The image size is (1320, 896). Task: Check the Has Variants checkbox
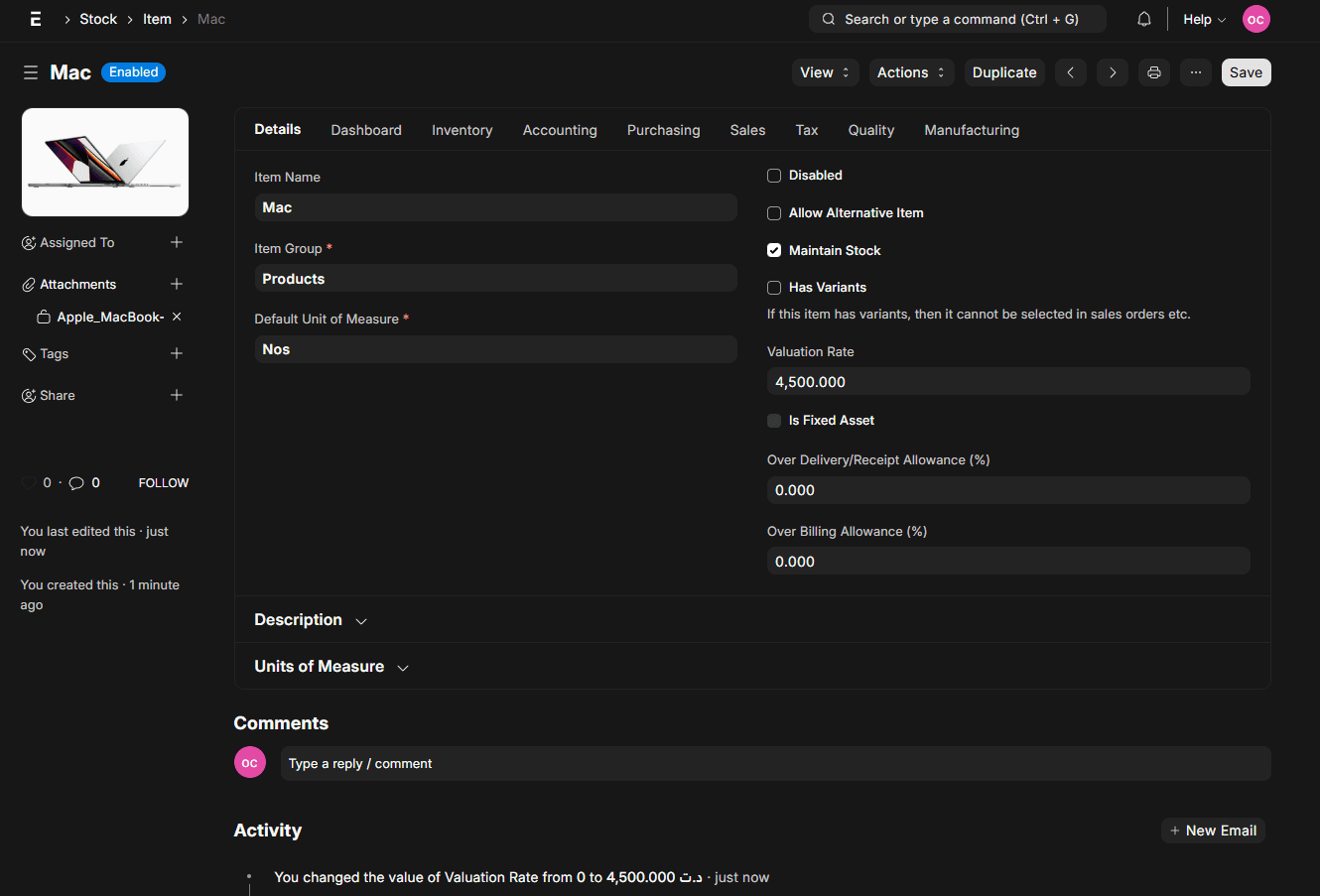774,288
